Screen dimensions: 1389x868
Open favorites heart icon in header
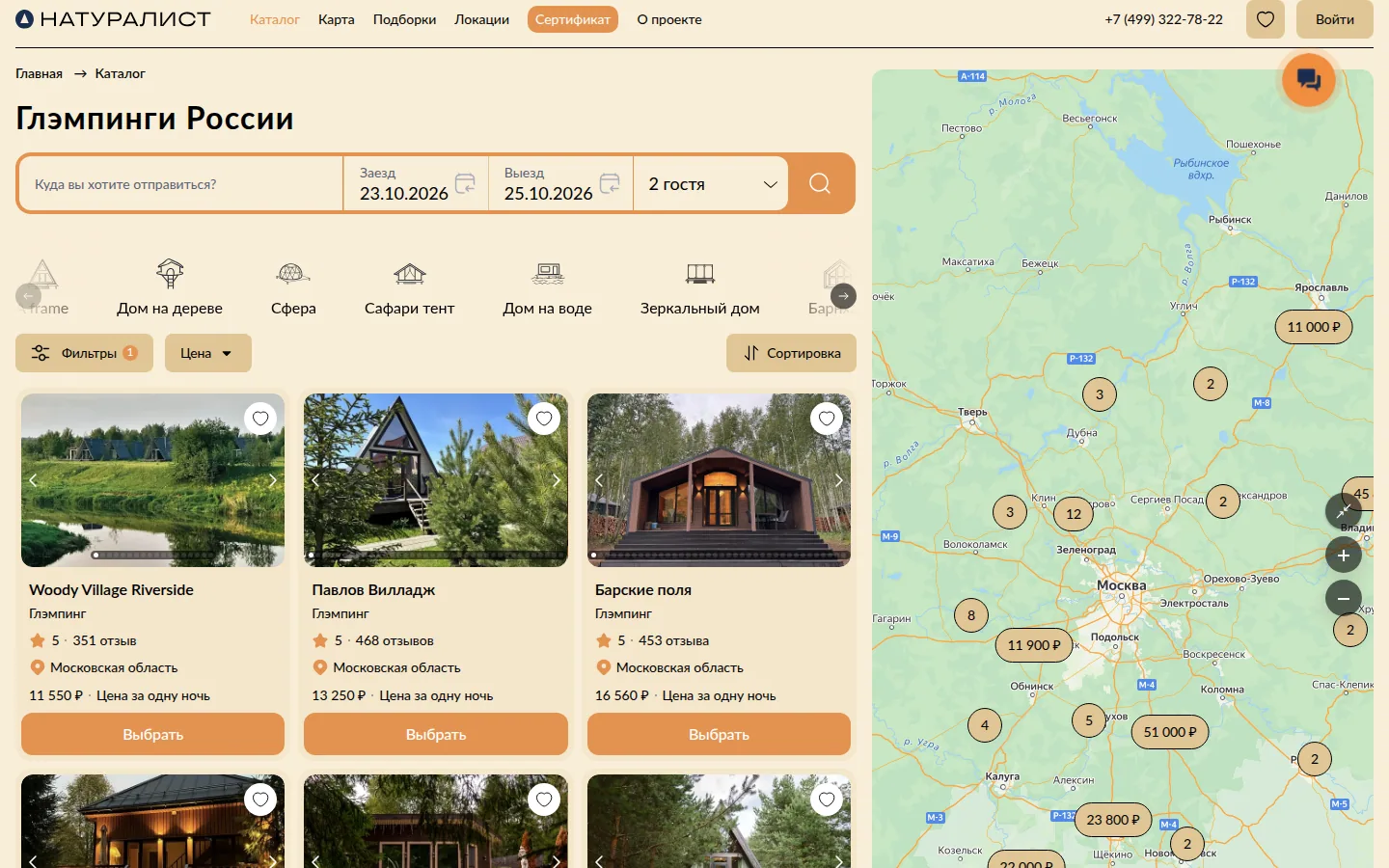pos(1266,19)
